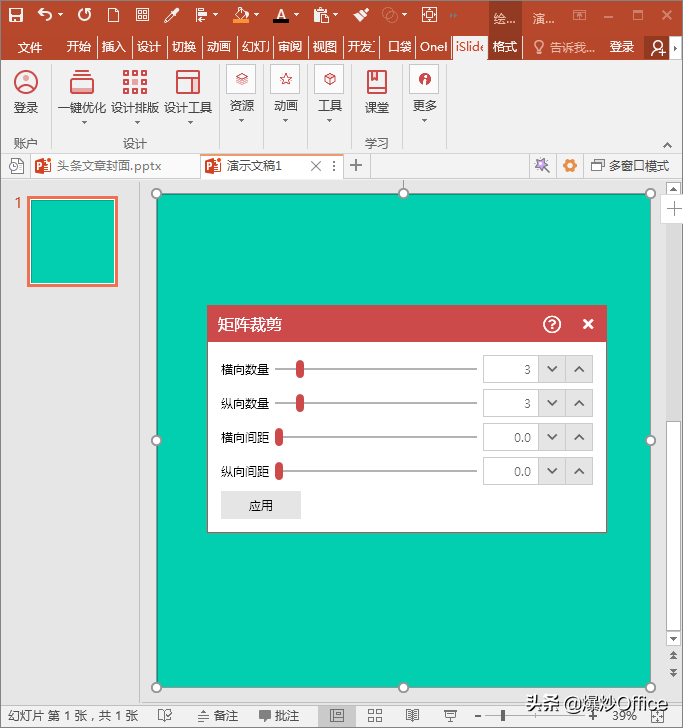Image resolution: width=683 pixels, height=728 pixels.
Task: Click the paste clipboard icon
Action: coord(321,15)
